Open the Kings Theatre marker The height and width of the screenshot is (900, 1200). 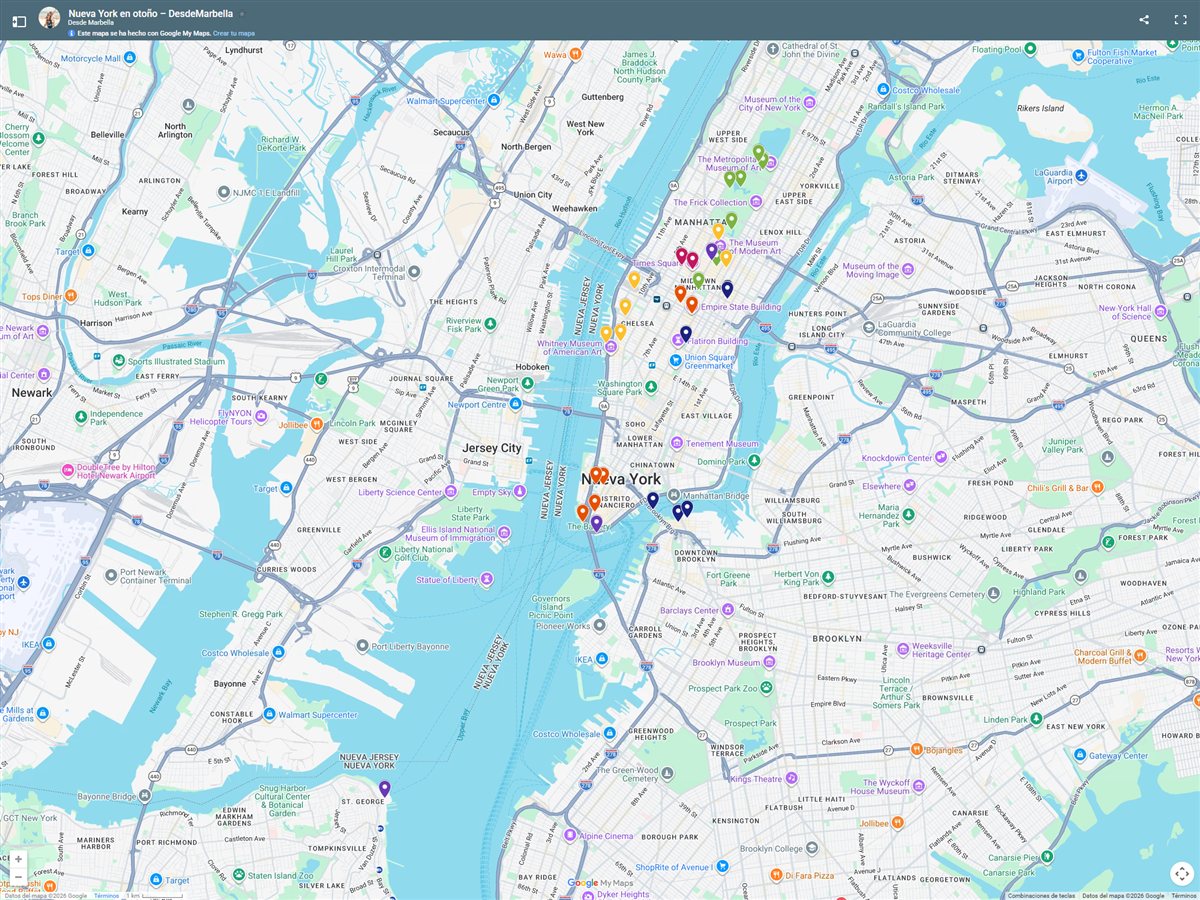(791, 778)
